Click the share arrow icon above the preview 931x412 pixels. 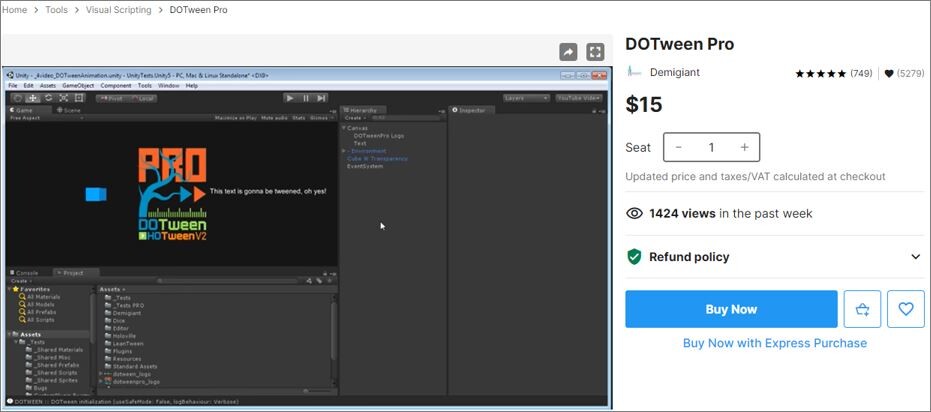pos(568,52)
